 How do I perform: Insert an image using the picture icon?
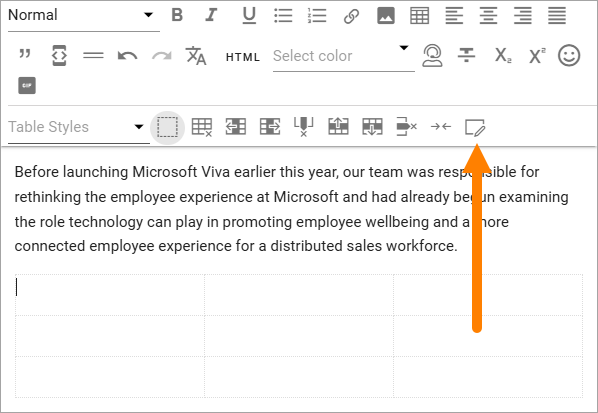(386, 16)
